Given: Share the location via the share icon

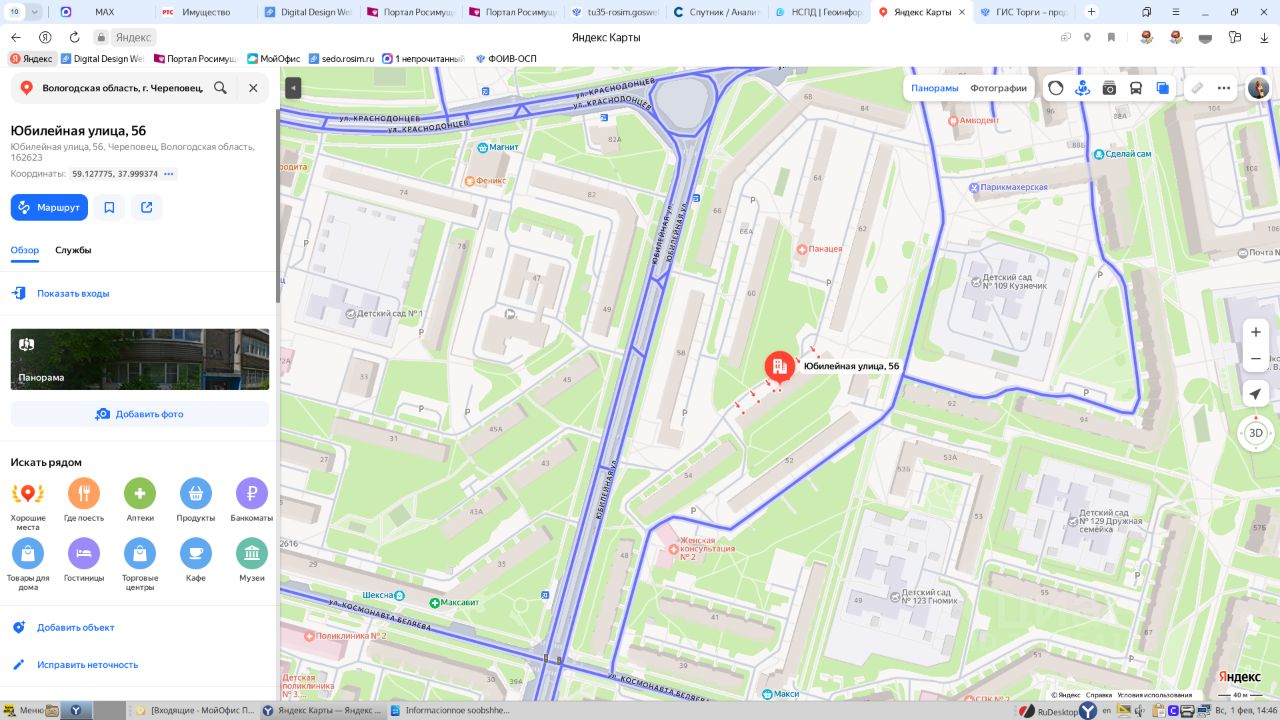Looking at the screenshot, I should (x=147, y=207).
